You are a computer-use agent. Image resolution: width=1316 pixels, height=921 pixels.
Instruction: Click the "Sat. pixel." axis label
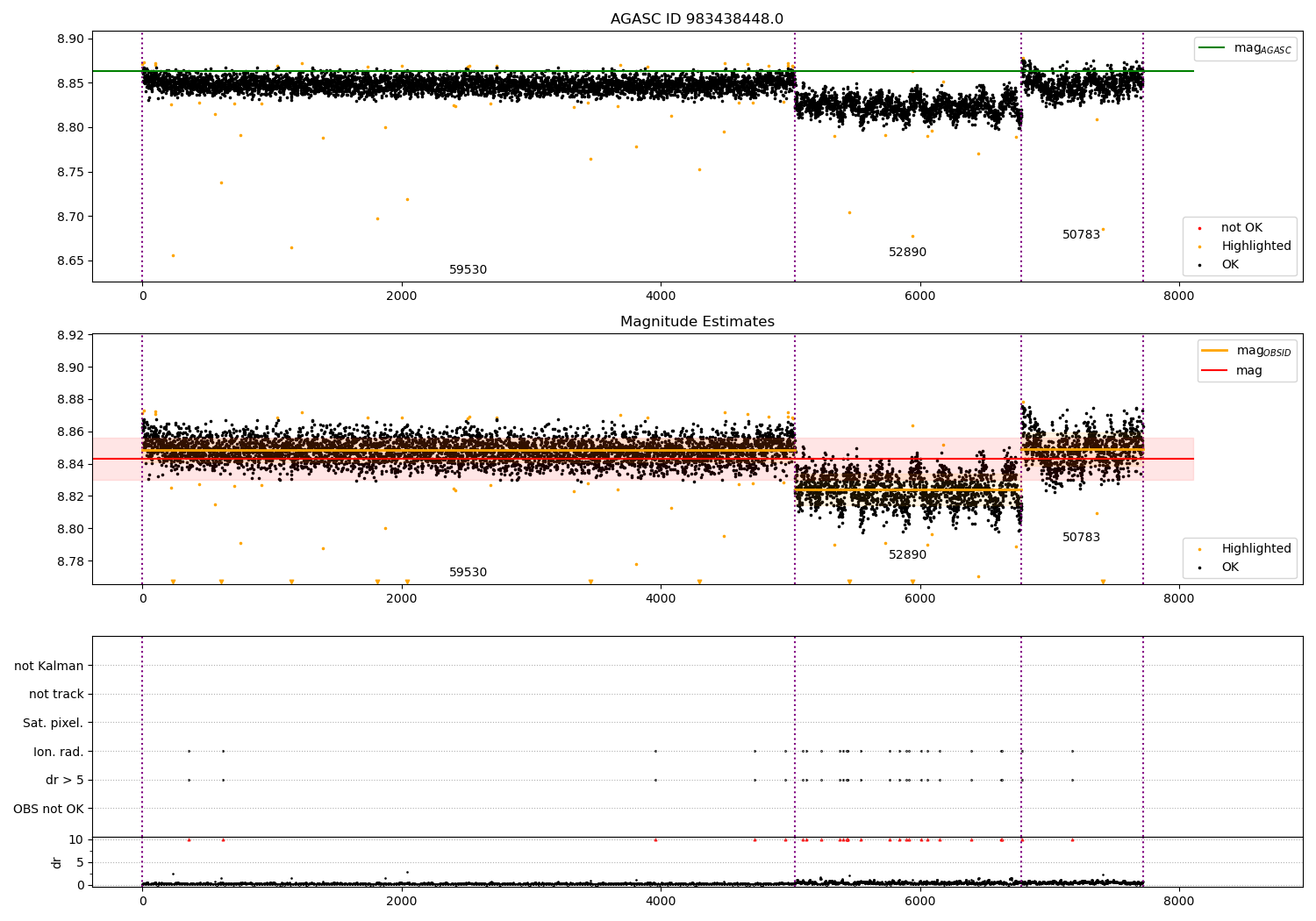coord(53,723)
